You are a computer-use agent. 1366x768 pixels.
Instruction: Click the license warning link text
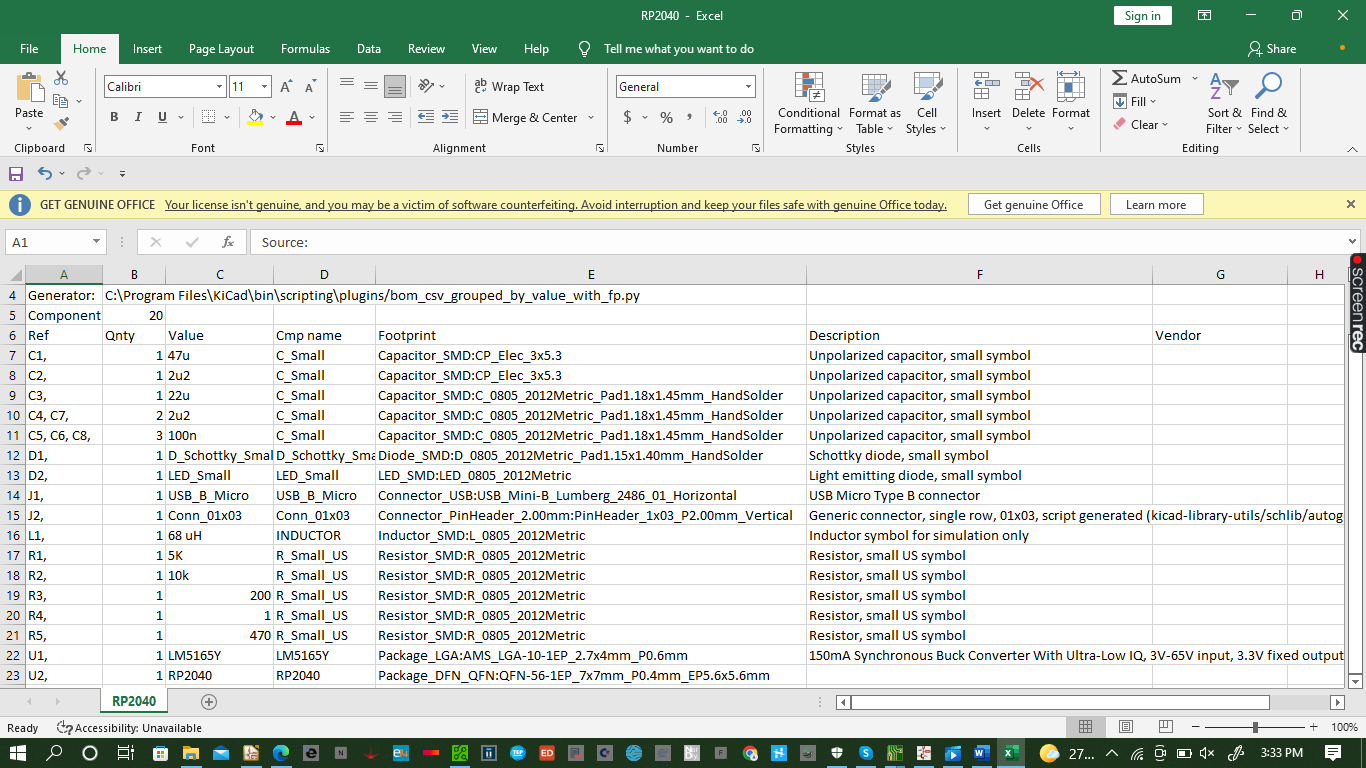pos(555,204)
